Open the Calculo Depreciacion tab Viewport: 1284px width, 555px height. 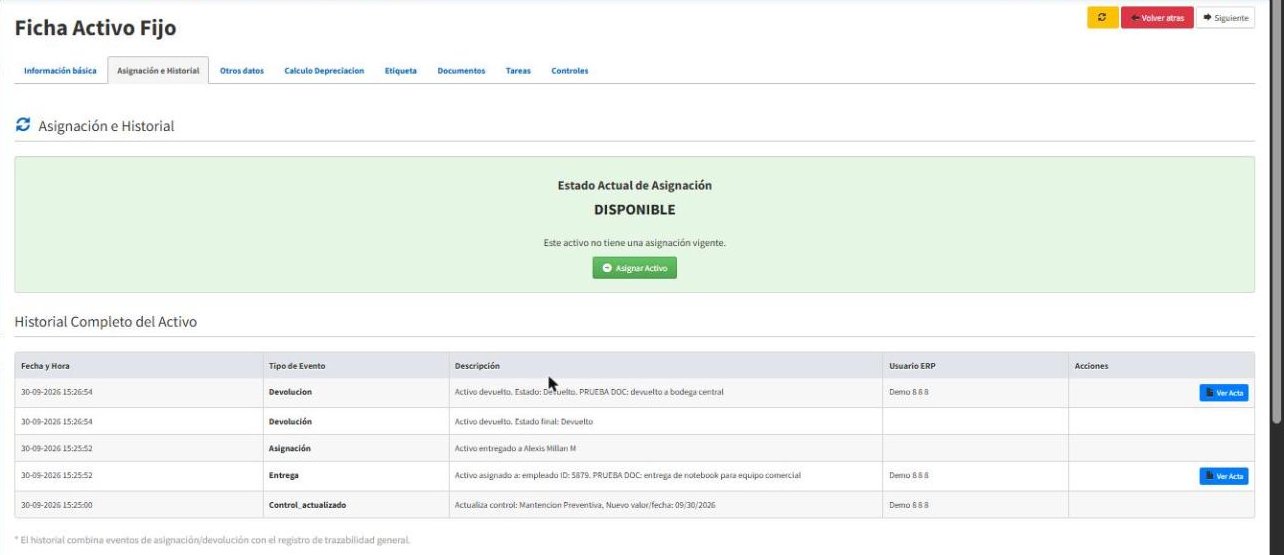pyautogui.click(x=324, y=71)
